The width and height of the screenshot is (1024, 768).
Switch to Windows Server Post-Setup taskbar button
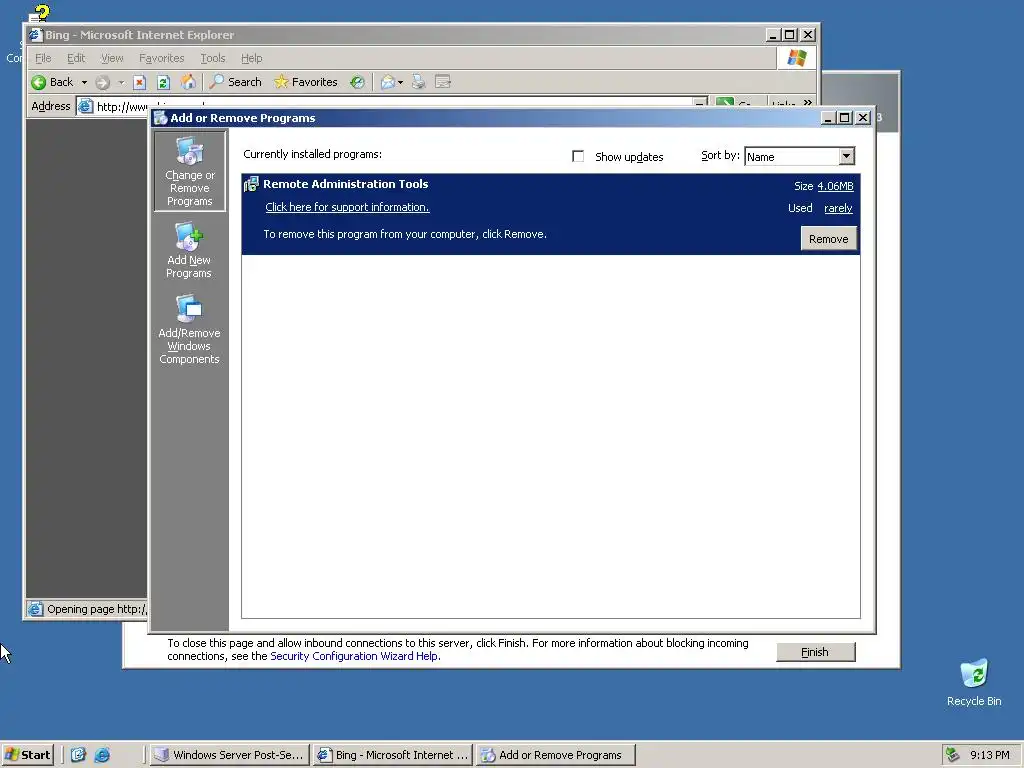coord(229,755)
